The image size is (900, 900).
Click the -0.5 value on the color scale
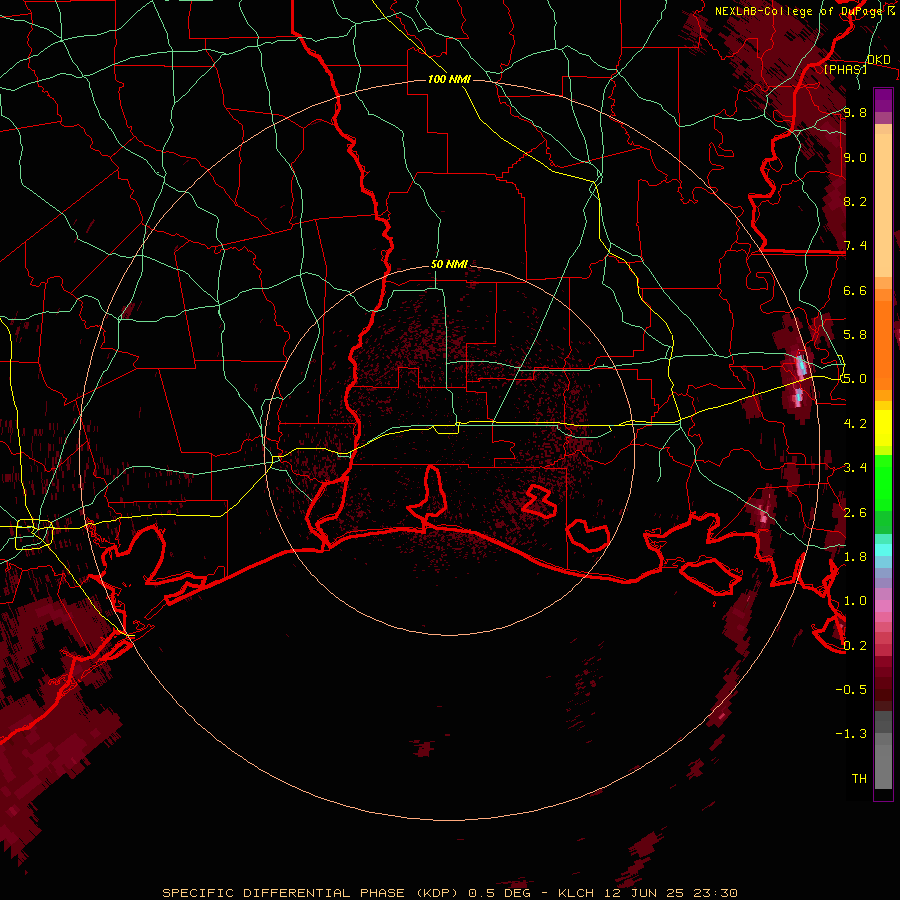click(851, 689)
